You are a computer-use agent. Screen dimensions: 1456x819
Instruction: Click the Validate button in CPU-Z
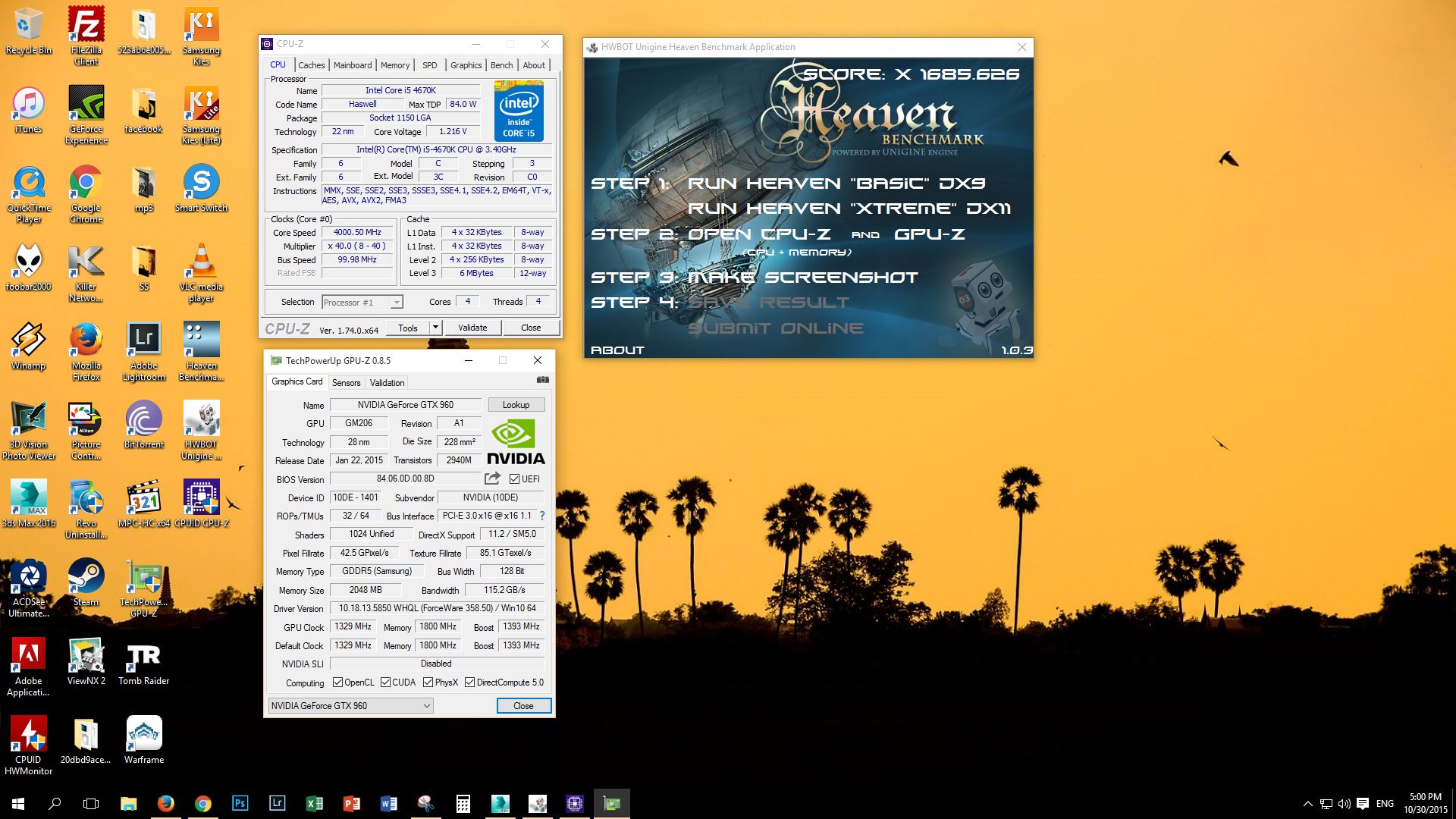pos(472,328)
